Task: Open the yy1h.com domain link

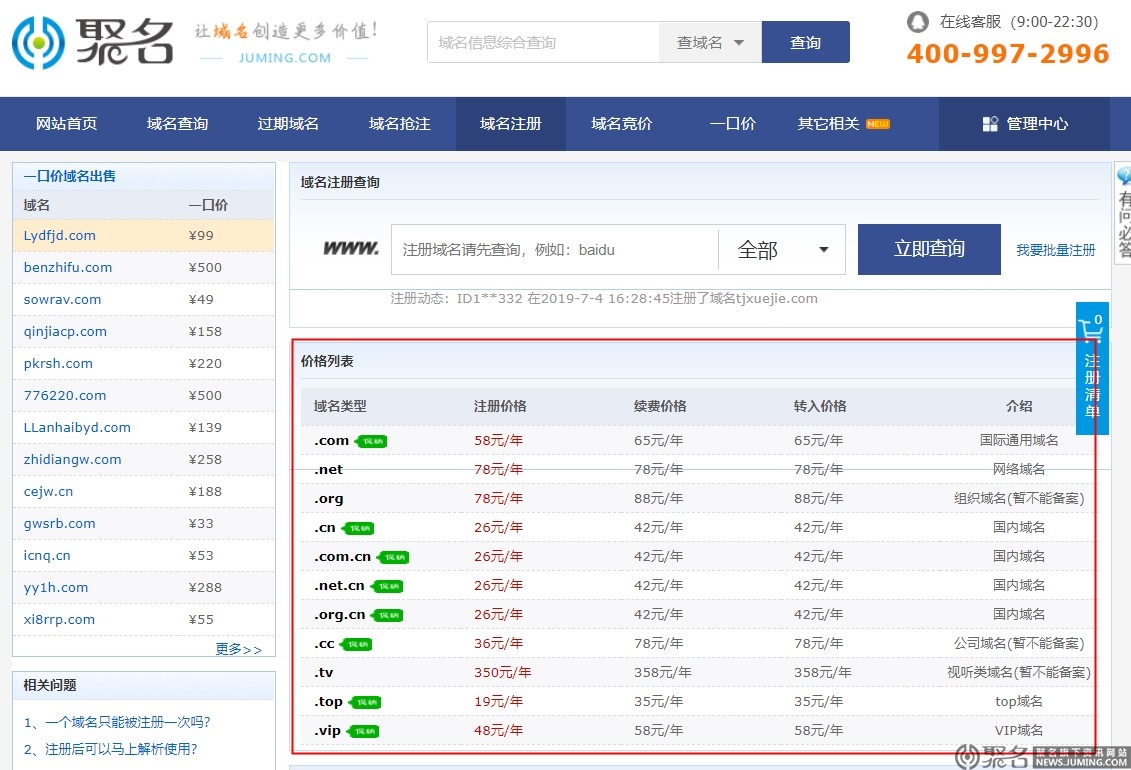Action: 56,588
